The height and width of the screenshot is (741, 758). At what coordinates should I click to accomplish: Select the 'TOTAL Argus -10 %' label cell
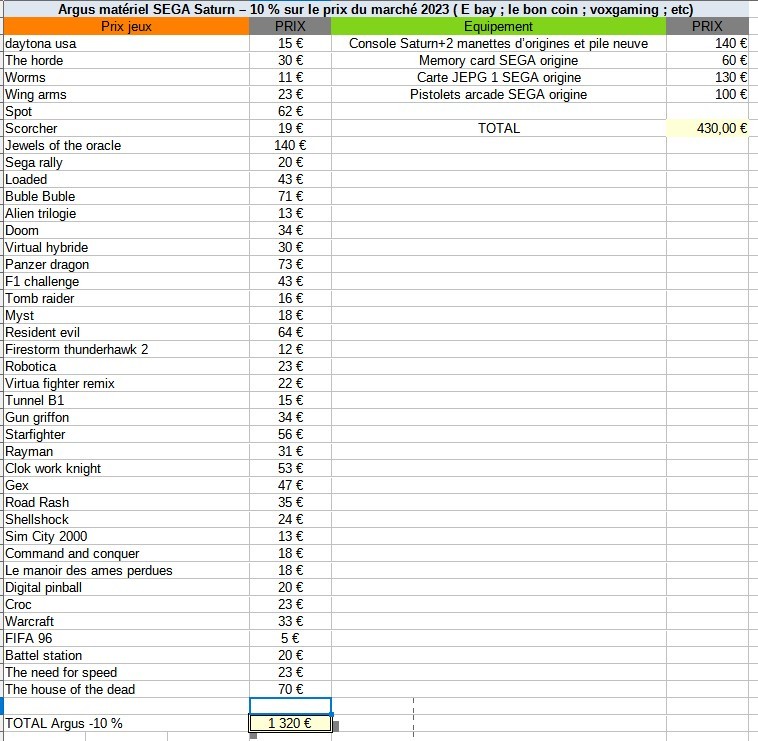[126, 723]
